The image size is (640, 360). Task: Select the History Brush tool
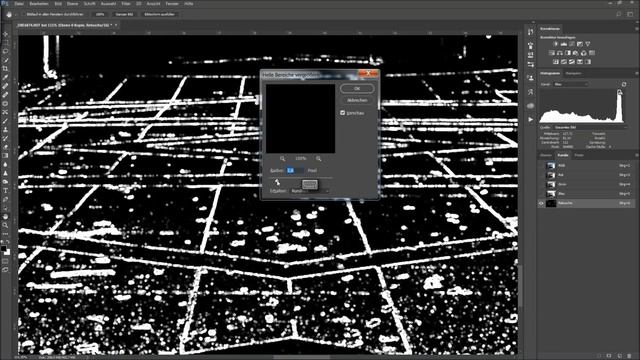pyautogui.click(x=5, y=138)
